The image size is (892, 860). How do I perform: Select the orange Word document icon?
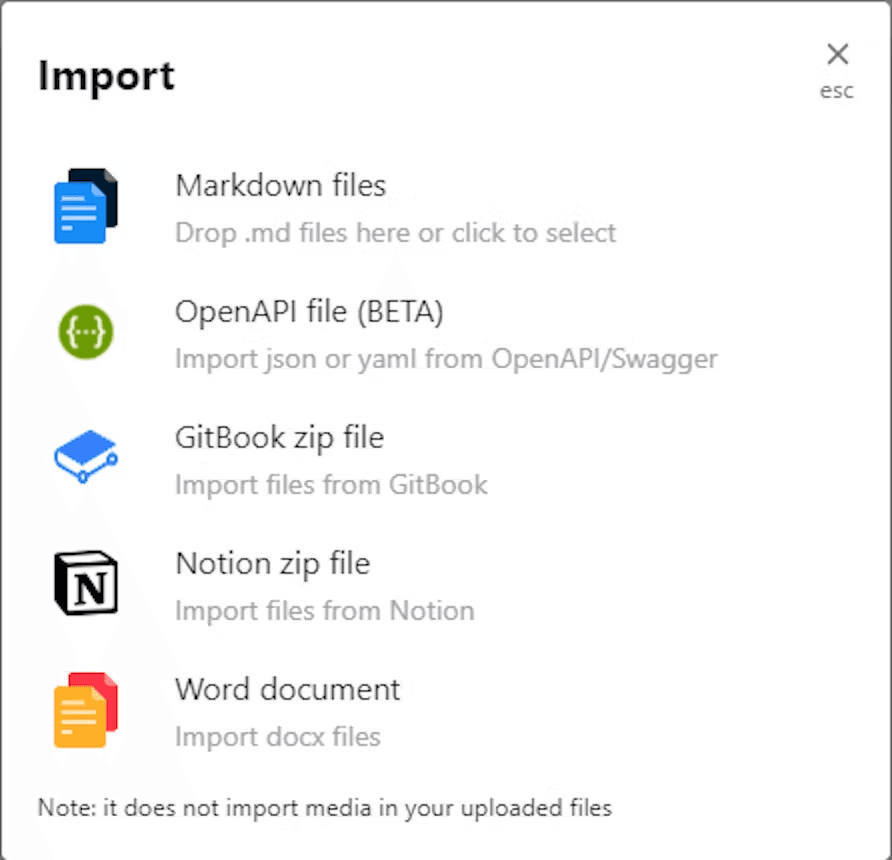pos(85,709)
